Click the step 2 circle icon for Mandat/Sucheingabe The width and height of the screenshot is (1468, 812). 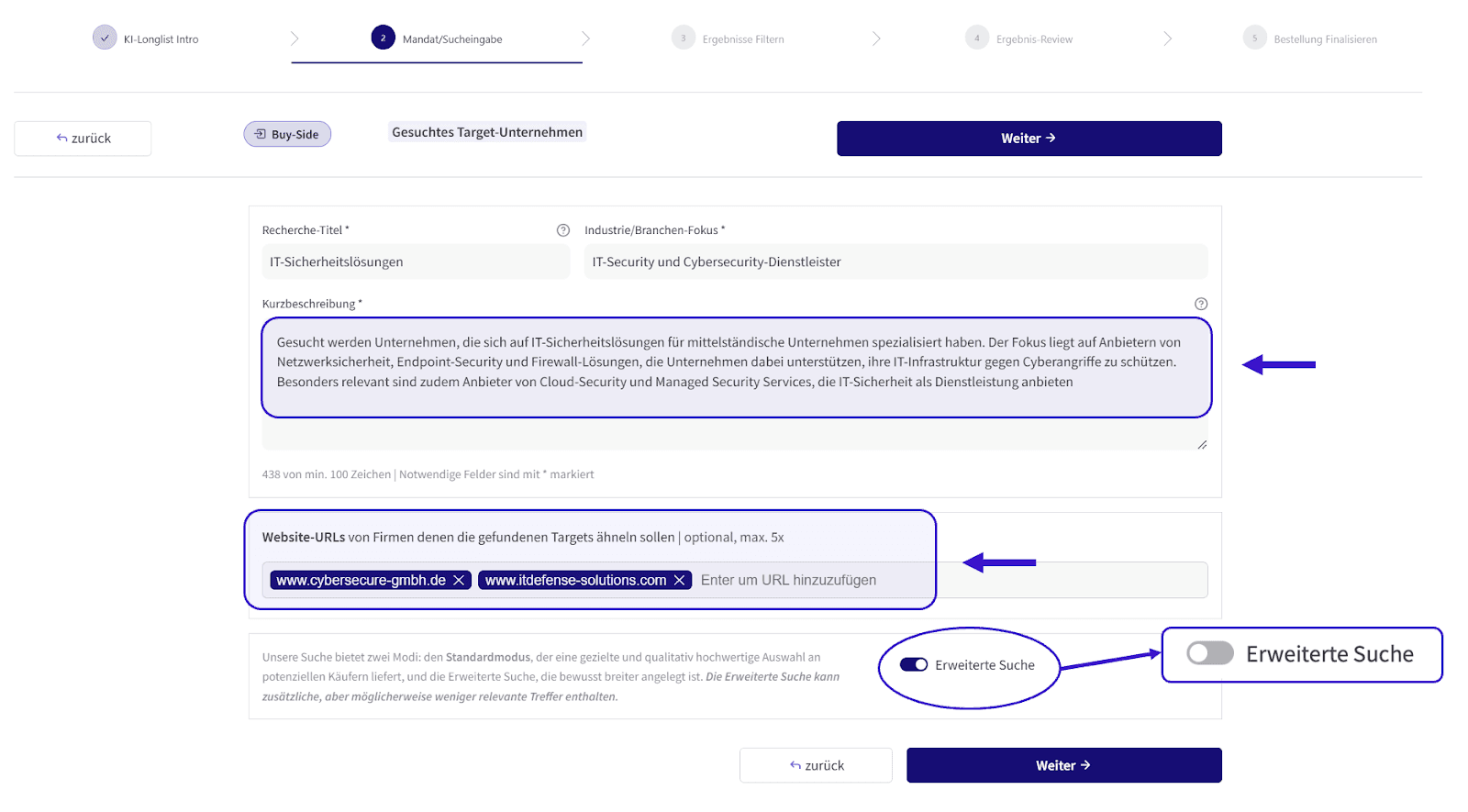(x=384, y=38)
